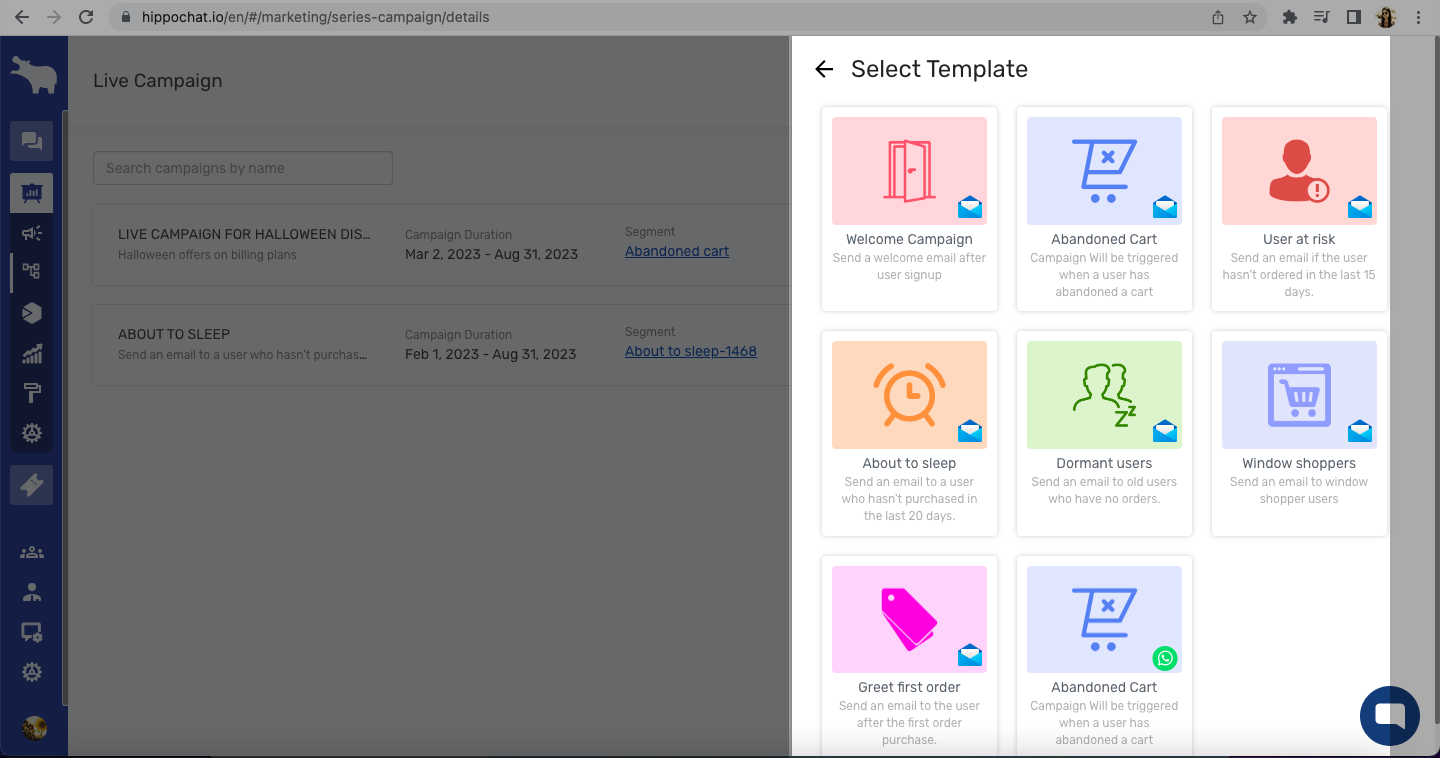Open the ticket icon in sidebar
Image resolution: width=1440 pixels, height=758 pixels.
point(32,485)
